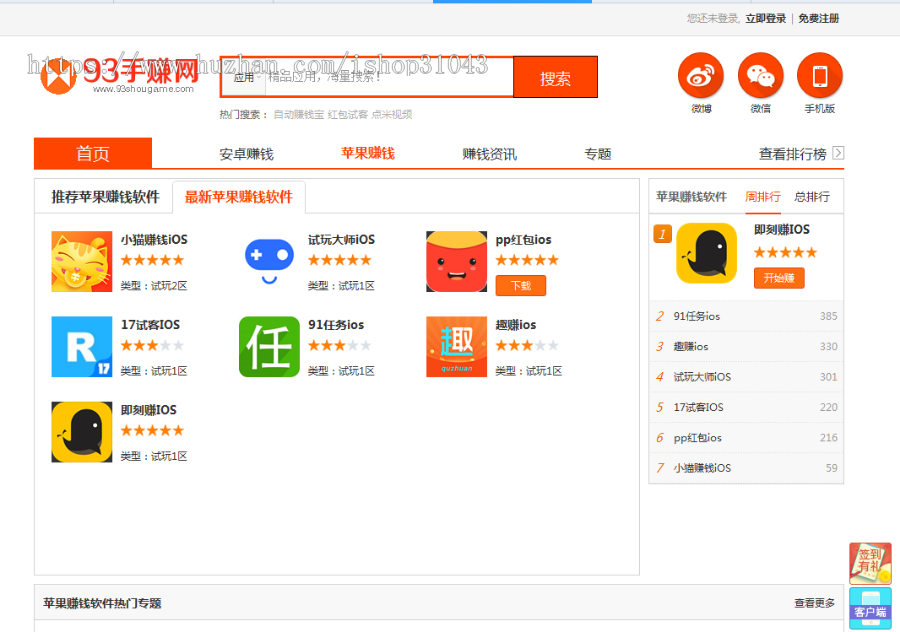Viewport: 900px width, 632px height.
Task: Click the 即刻赚IOS title in main list
Action: click(149, 410)
